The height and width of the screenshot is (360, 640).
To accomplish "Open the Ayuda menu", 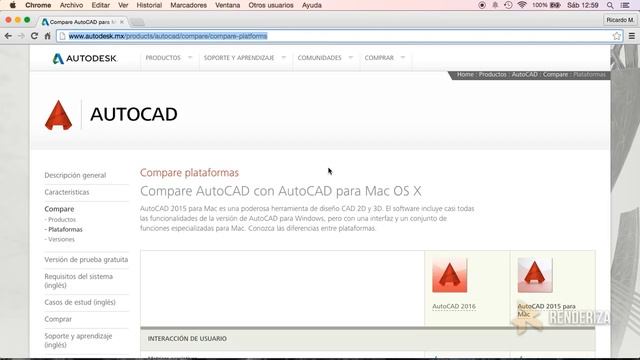I will pos(312,5).
